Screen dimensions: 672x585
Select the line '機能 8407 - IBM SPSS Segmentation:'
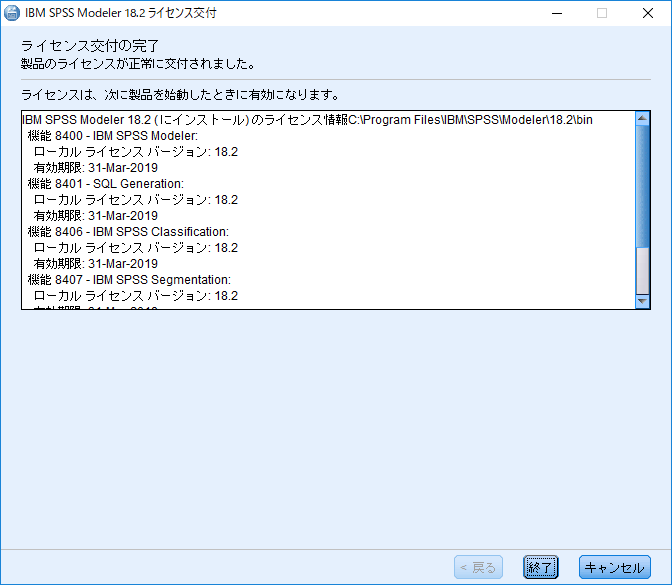click(129, 280)
